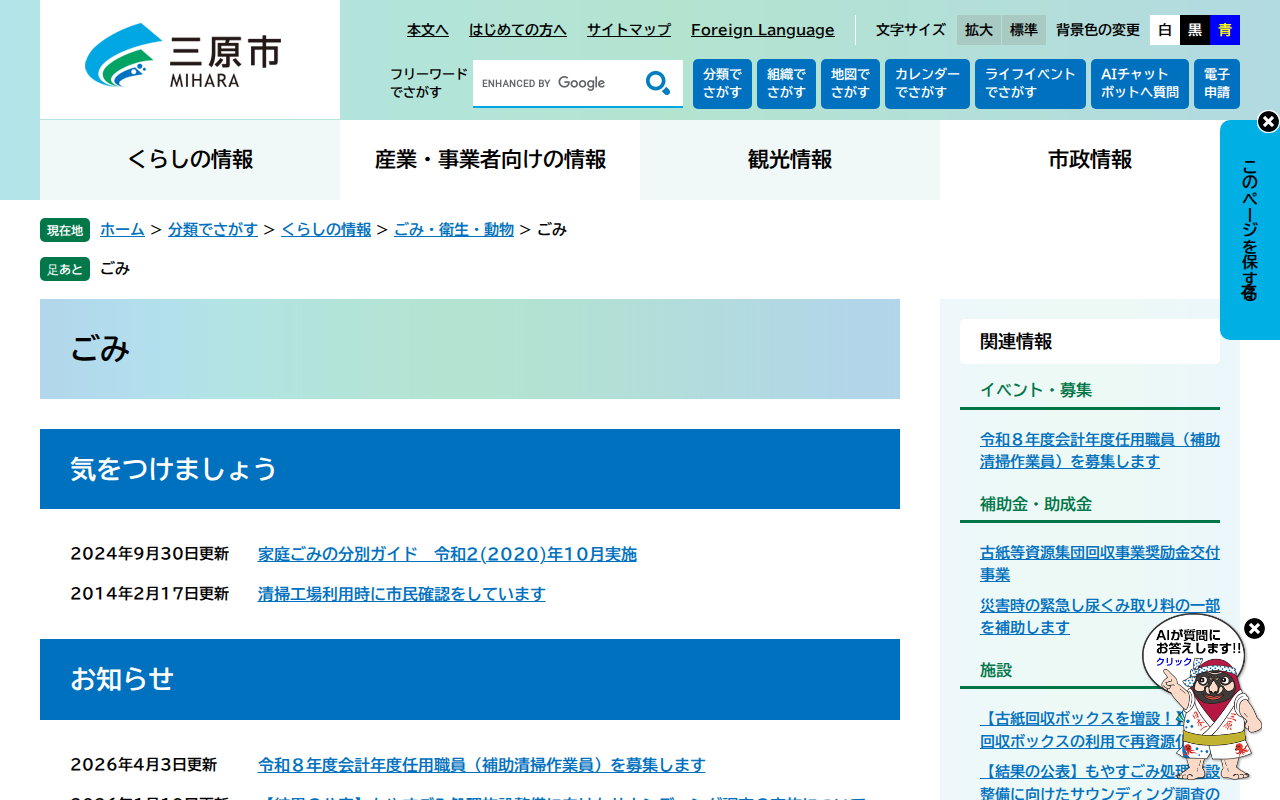The image size is (1280, 800).
Task: Click the Mihara city logo
Action: tap(184, 57)
